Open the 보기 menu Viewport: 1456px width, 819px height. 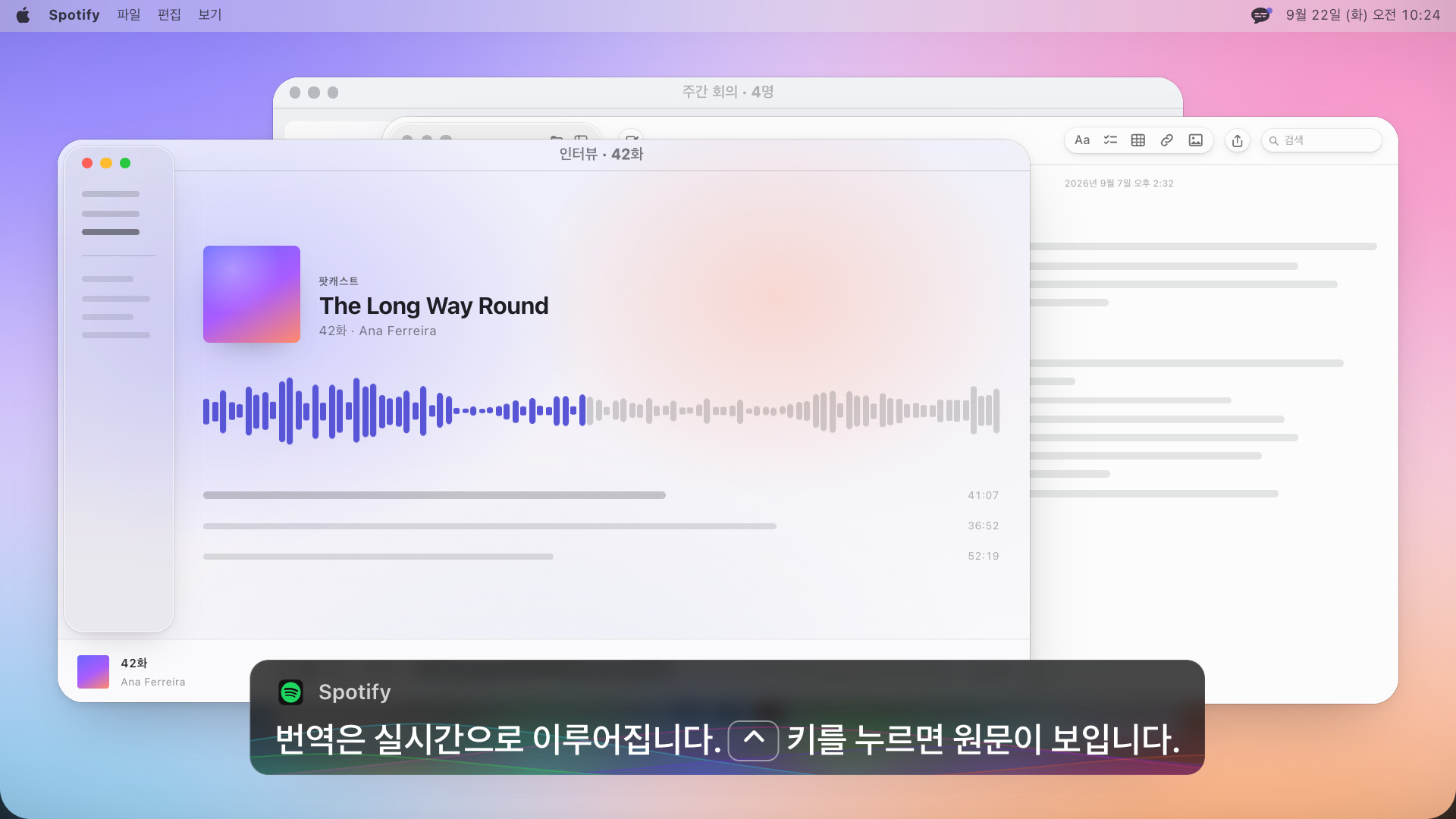coord(210,15)
